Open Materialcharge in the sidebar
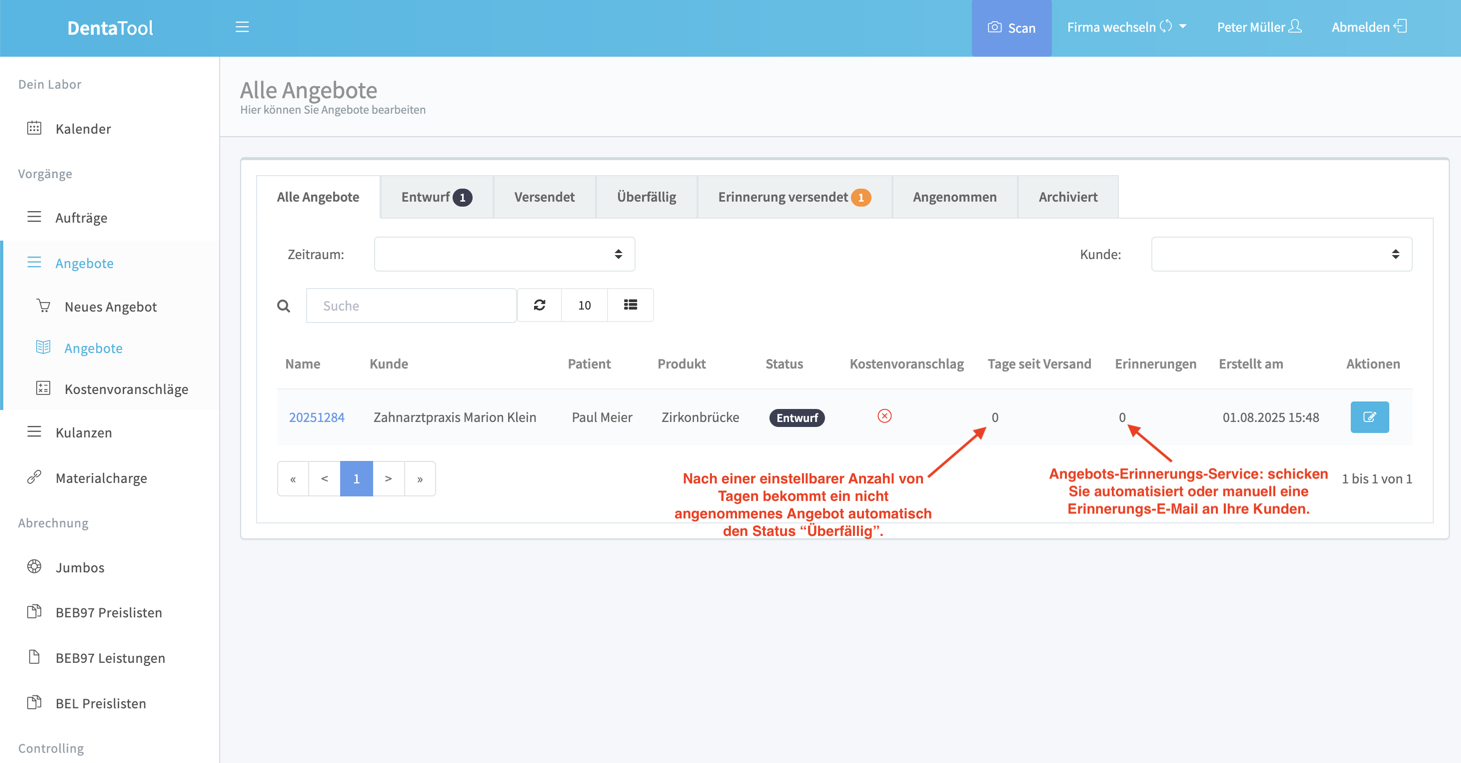 coord(101,478)
